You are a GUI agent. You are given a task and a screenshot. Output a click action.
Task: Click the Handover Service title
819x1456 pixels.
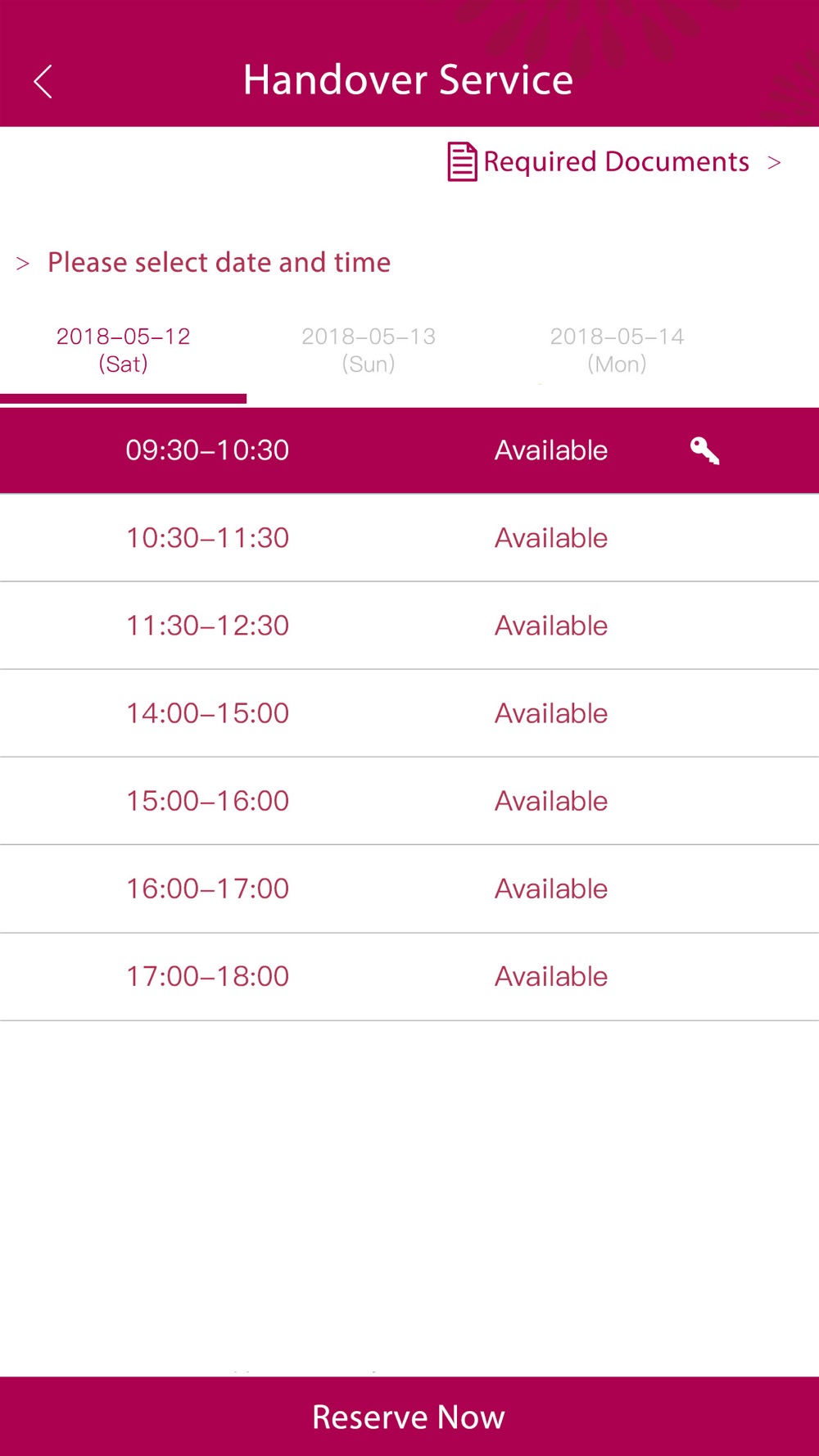click(x=408, y=80)
